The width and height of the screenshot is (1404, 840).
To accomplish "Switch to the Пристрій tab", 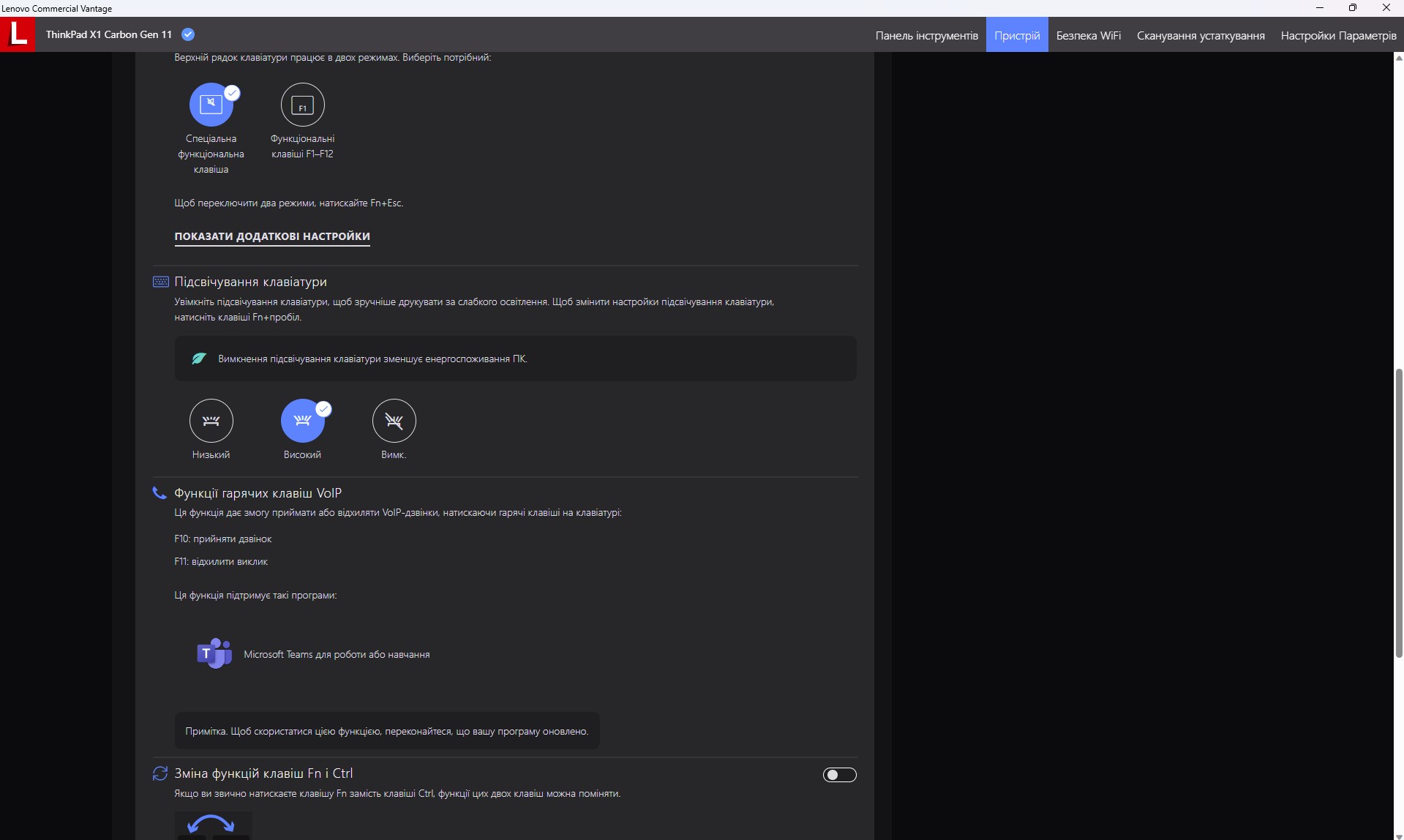I will point(1016,35).
